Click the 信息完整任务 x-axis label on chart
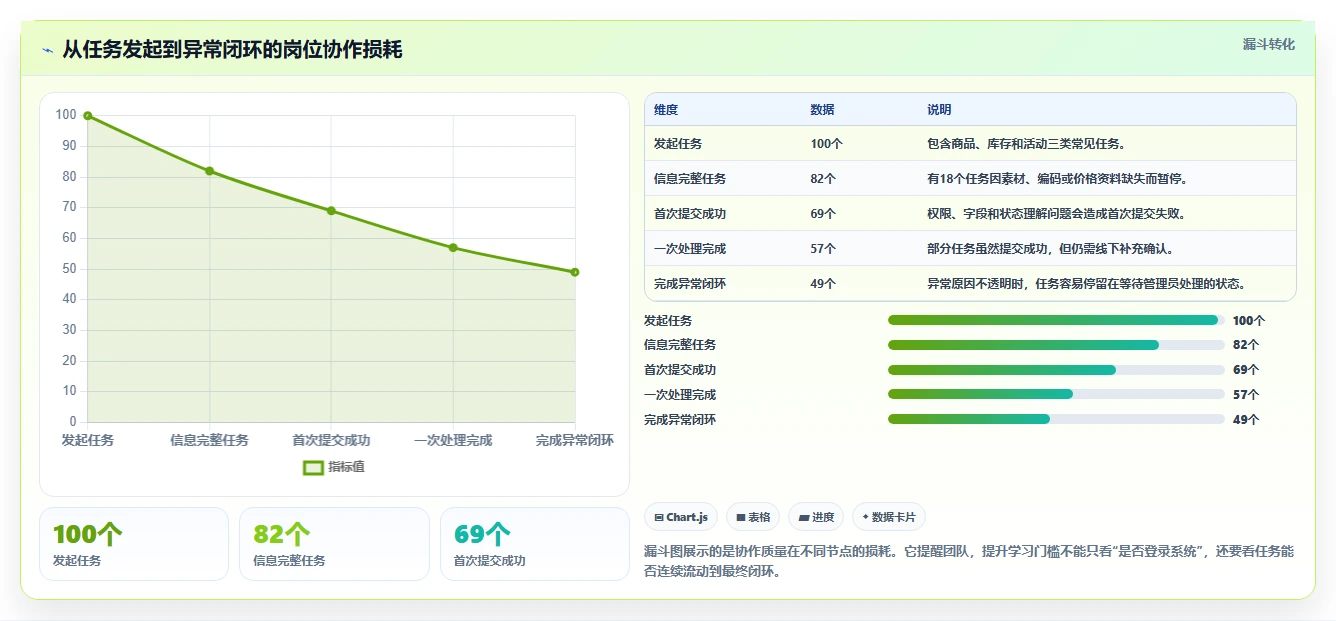 point(210,440)
